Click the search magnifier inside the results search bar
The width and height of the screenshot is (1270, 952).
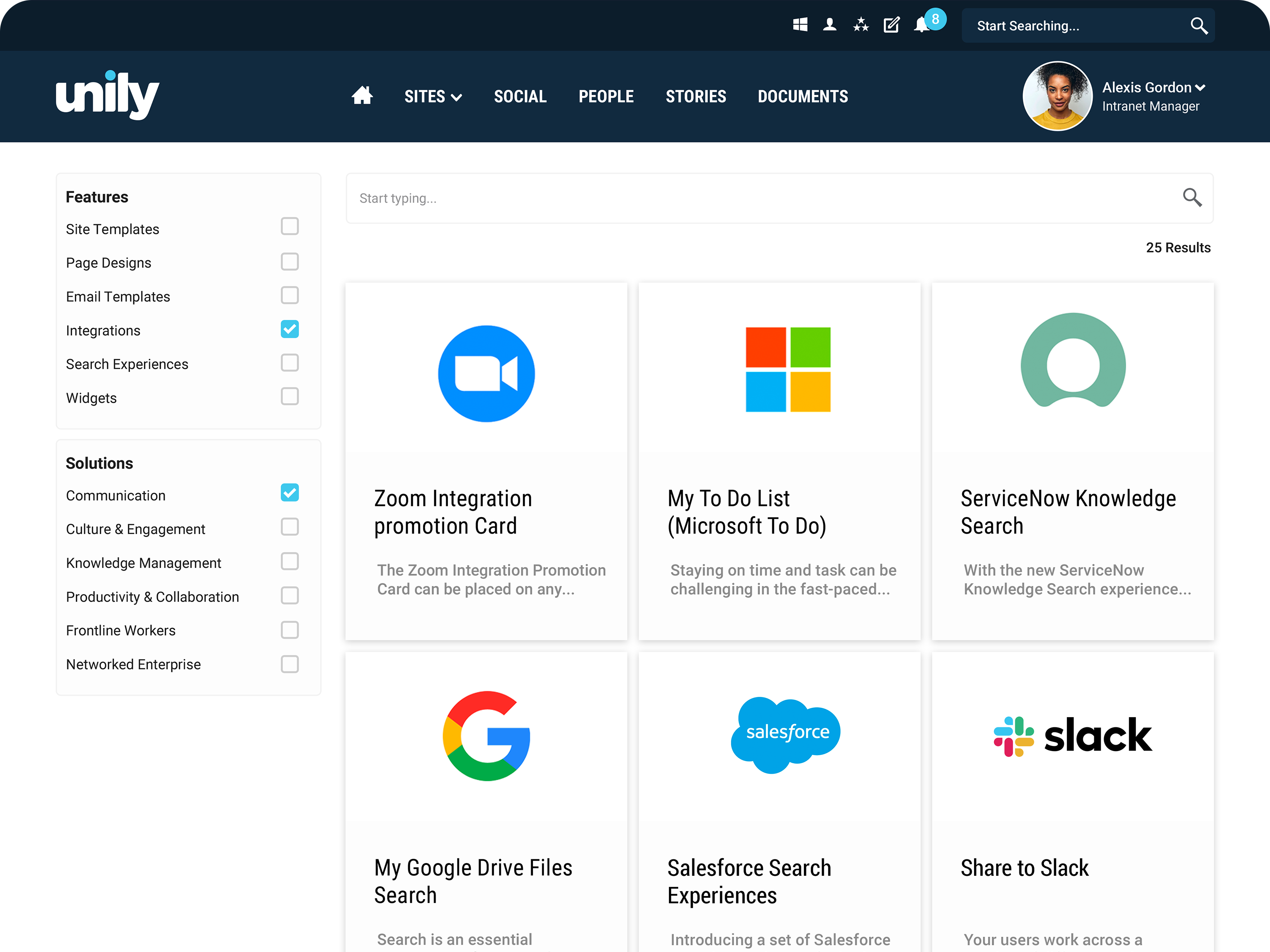[1192, 198]
